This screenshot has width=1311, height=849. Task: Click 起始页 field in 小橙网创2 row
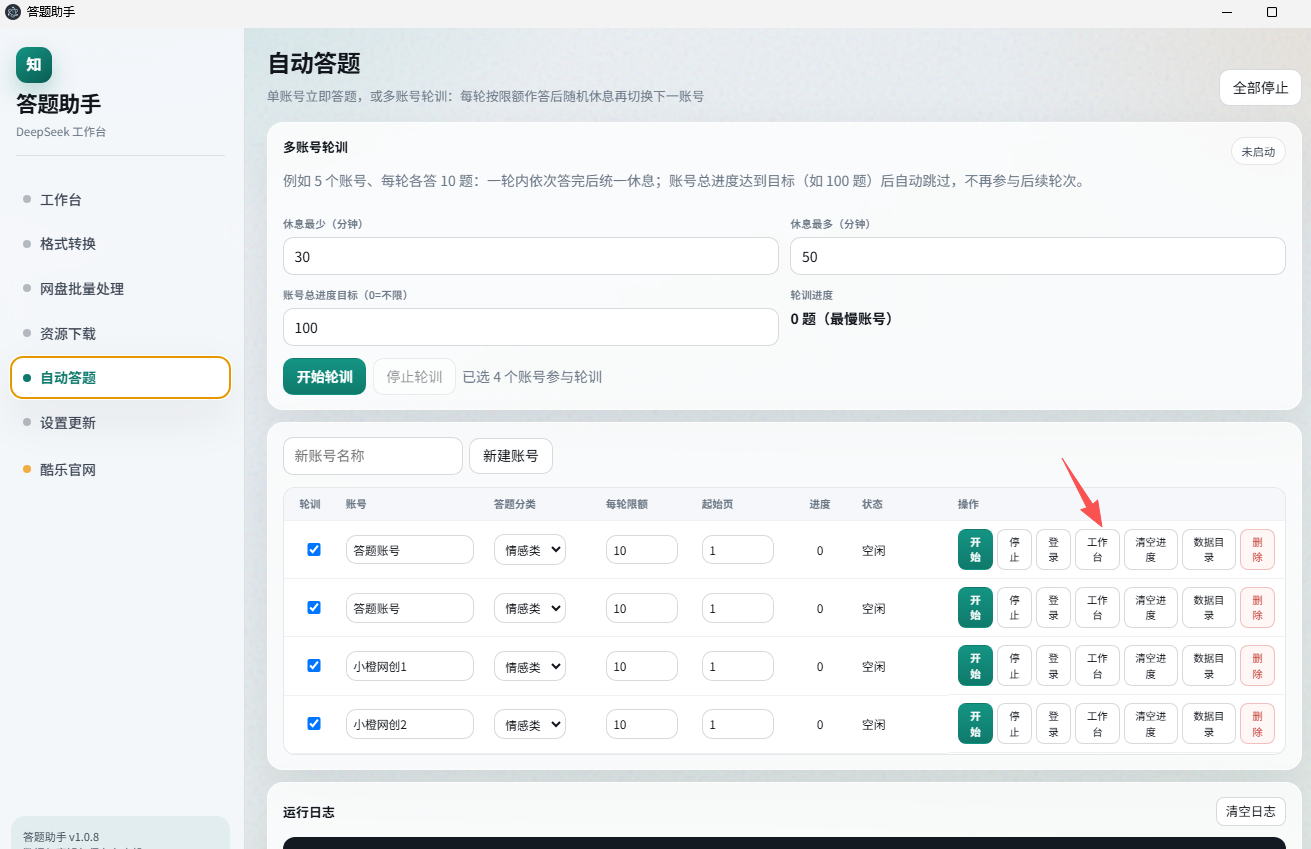pyautogui.click(x=738, y=724)
